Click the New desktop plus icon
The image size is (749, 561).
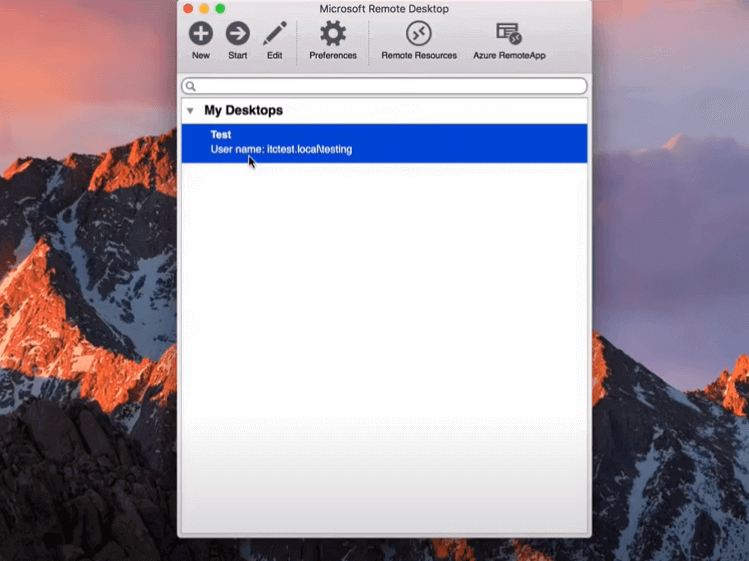point(201,33)
